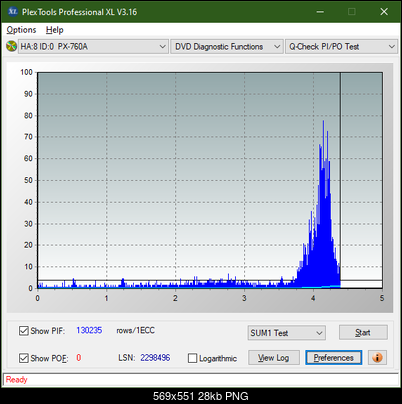Enable the Logarithmic checkbox
Image resolution: width=402 pixels, height=404 pixels.
pos(192,358)
